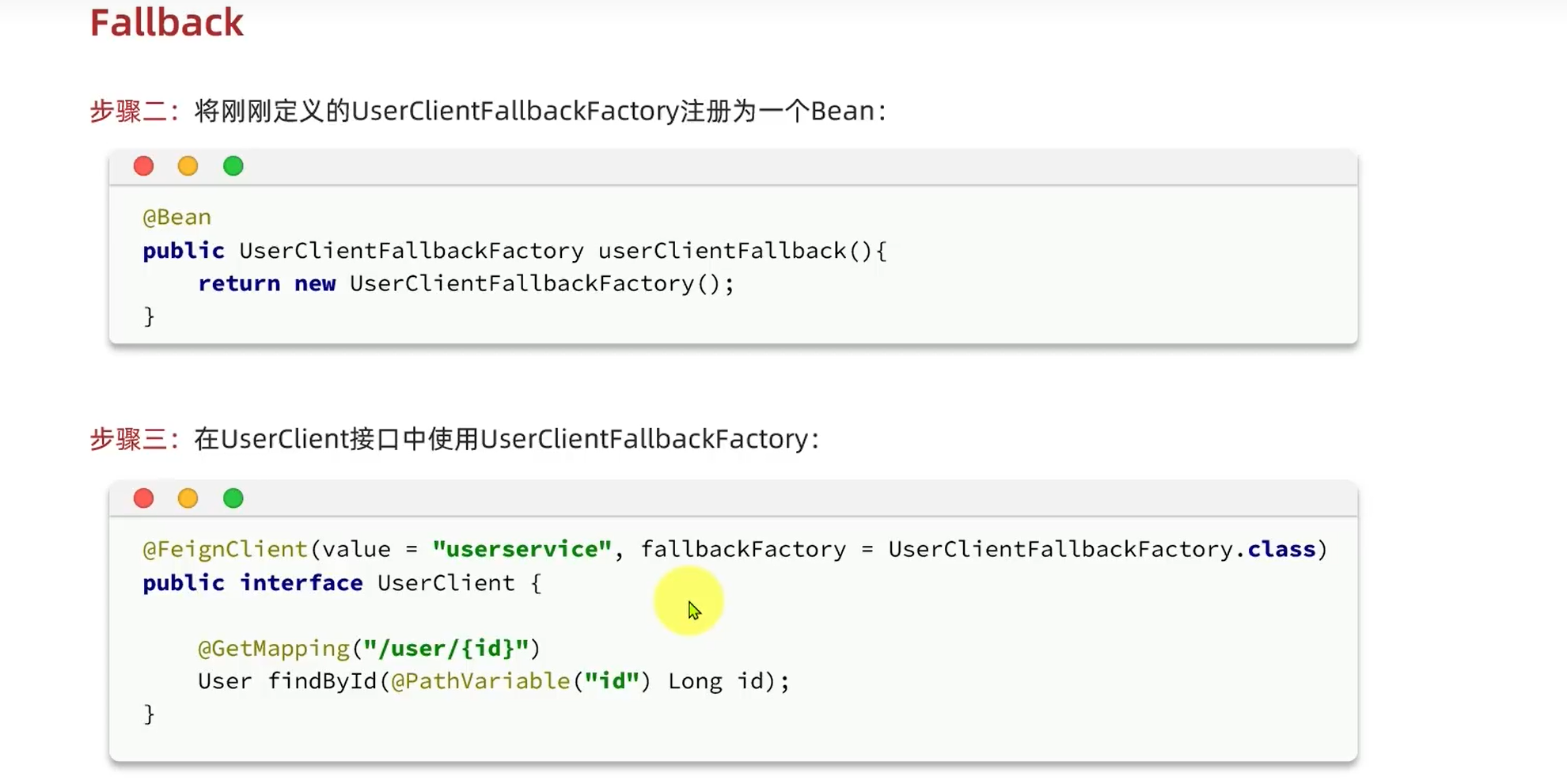Click the red Fallback slide title
Viewport: 1567px width, 784px height.
[166, 22]
